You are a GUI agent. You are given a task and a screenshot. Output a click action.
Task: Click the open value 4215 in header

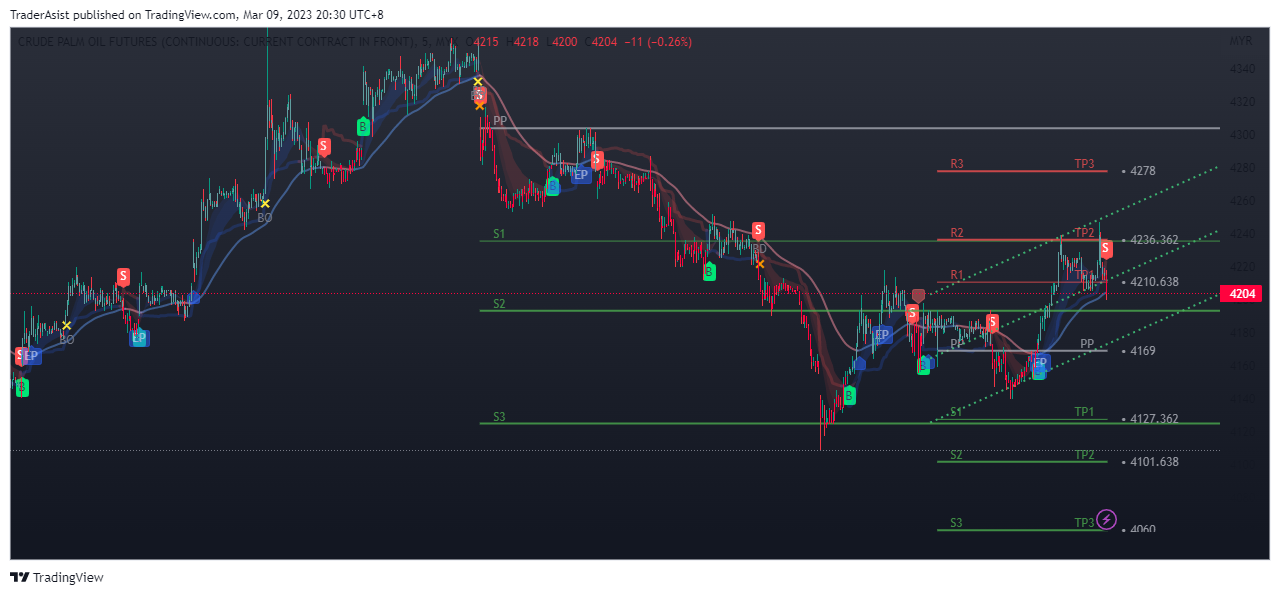pyautogui.click(x=487, y=41)
